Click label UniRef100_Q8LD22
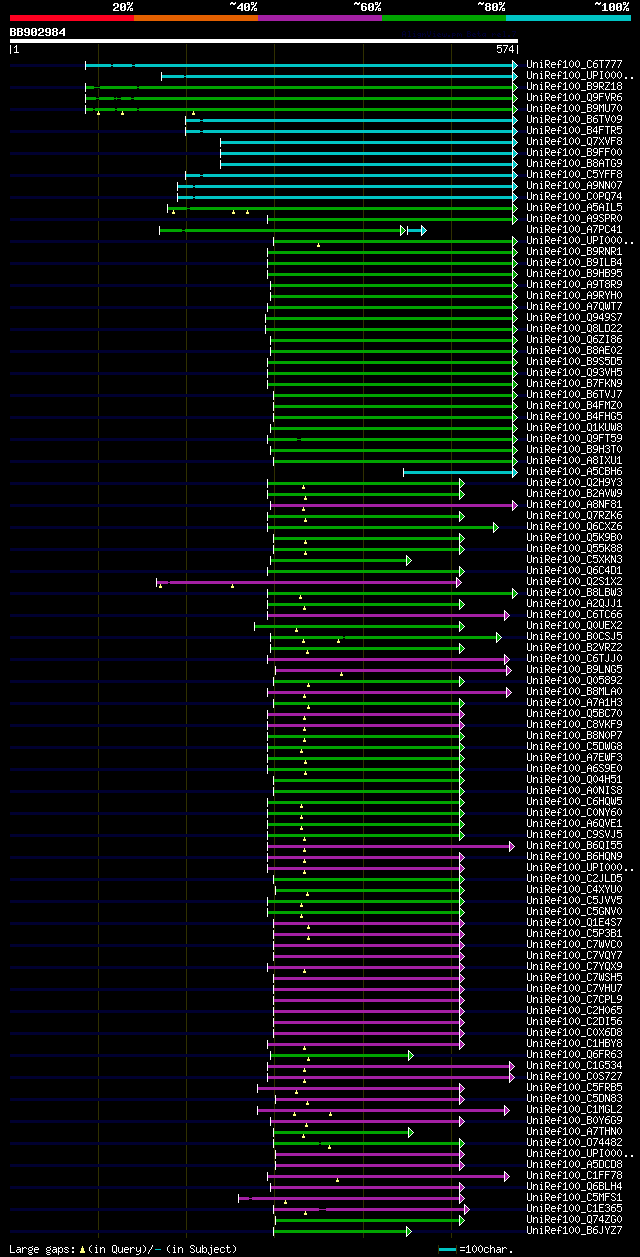The height and width of the screenshot is (1257, 640). pos(574,328)
